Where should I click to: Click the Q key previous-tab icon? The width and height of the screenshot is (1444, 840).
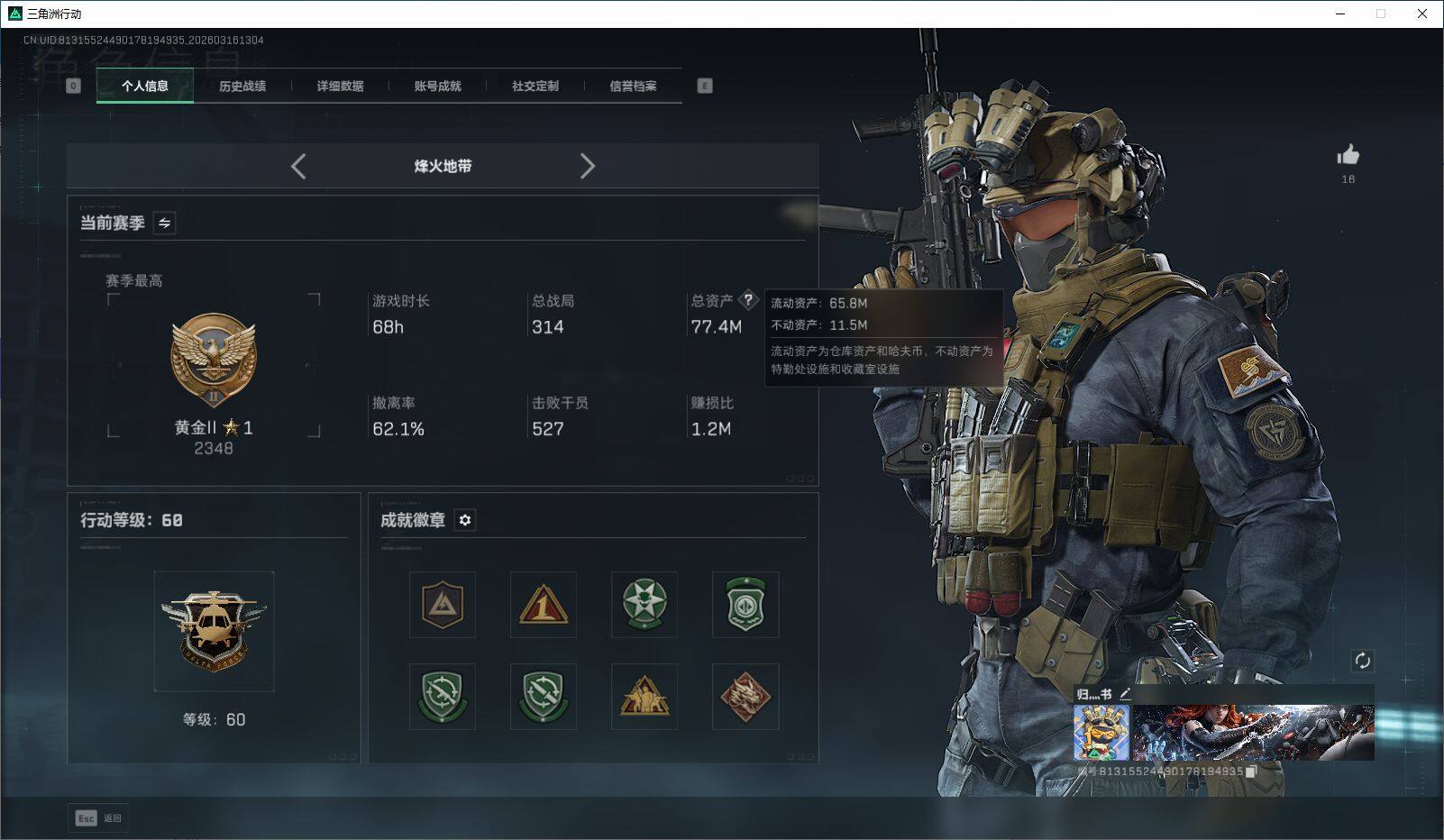tap(73, 86)
